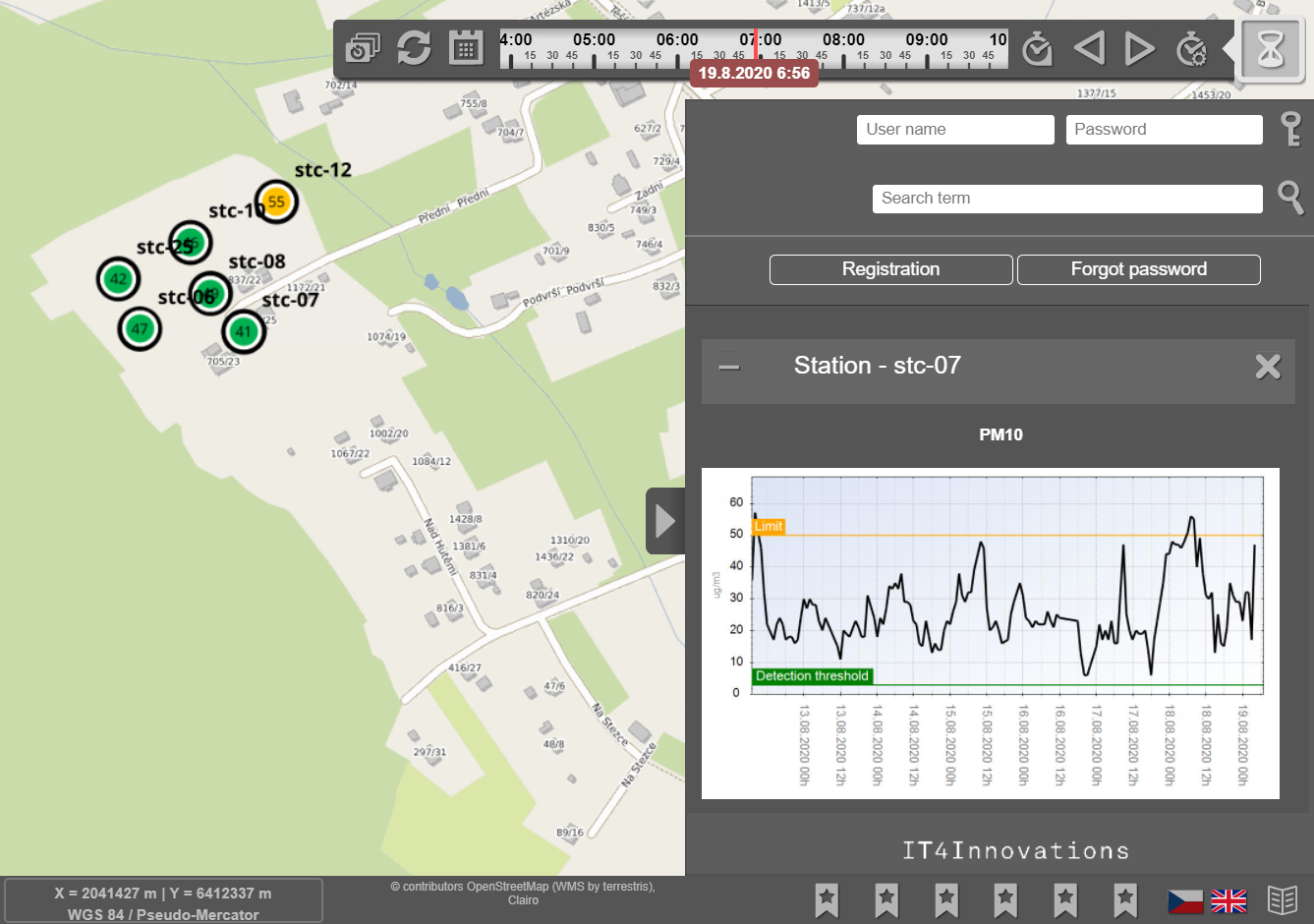
Task: Switch interface language to Czech
Action: pyautogui.click(x=1186, y=899)
